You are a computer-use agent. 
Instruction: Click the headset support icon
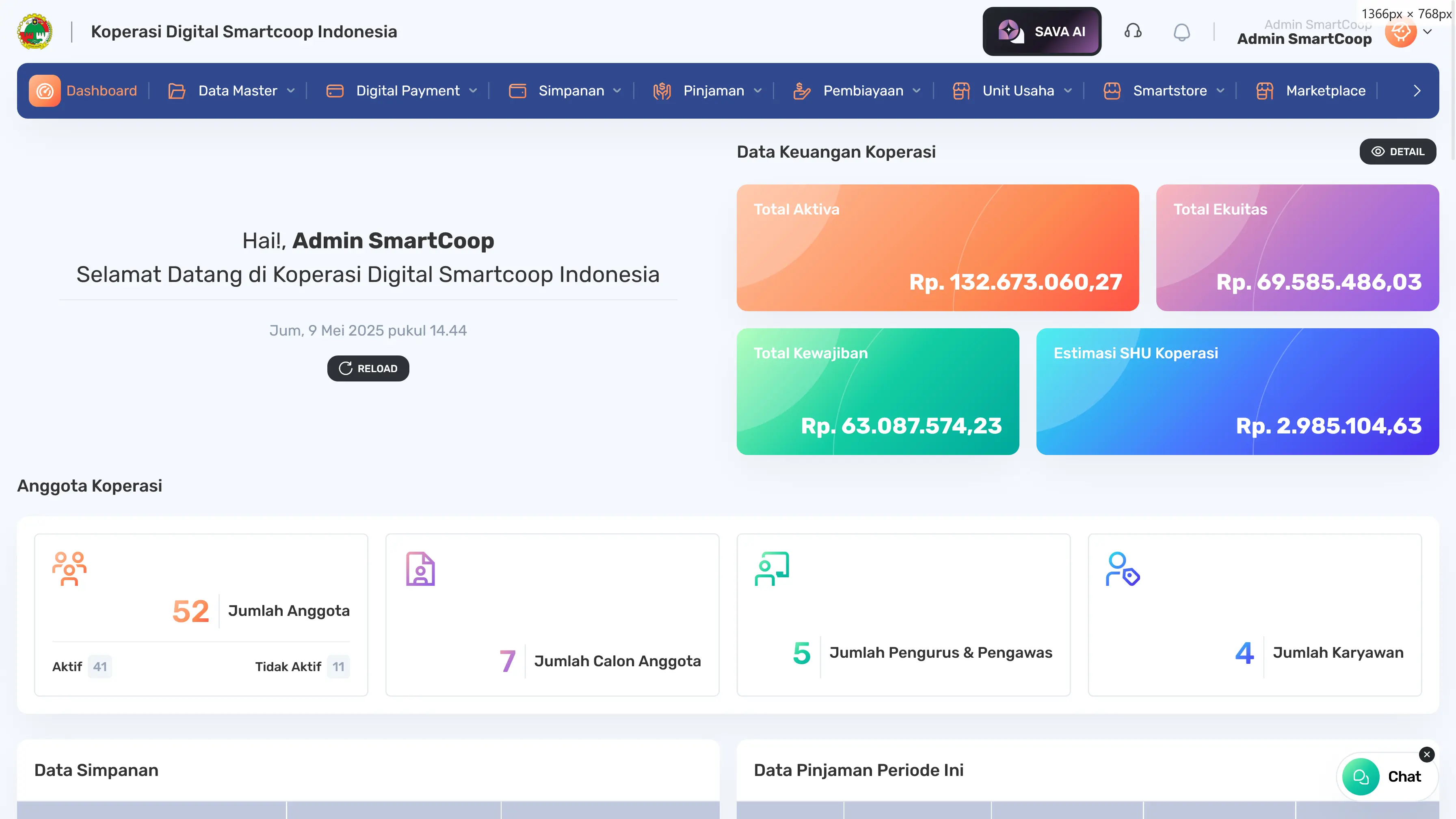[1133, 31]
